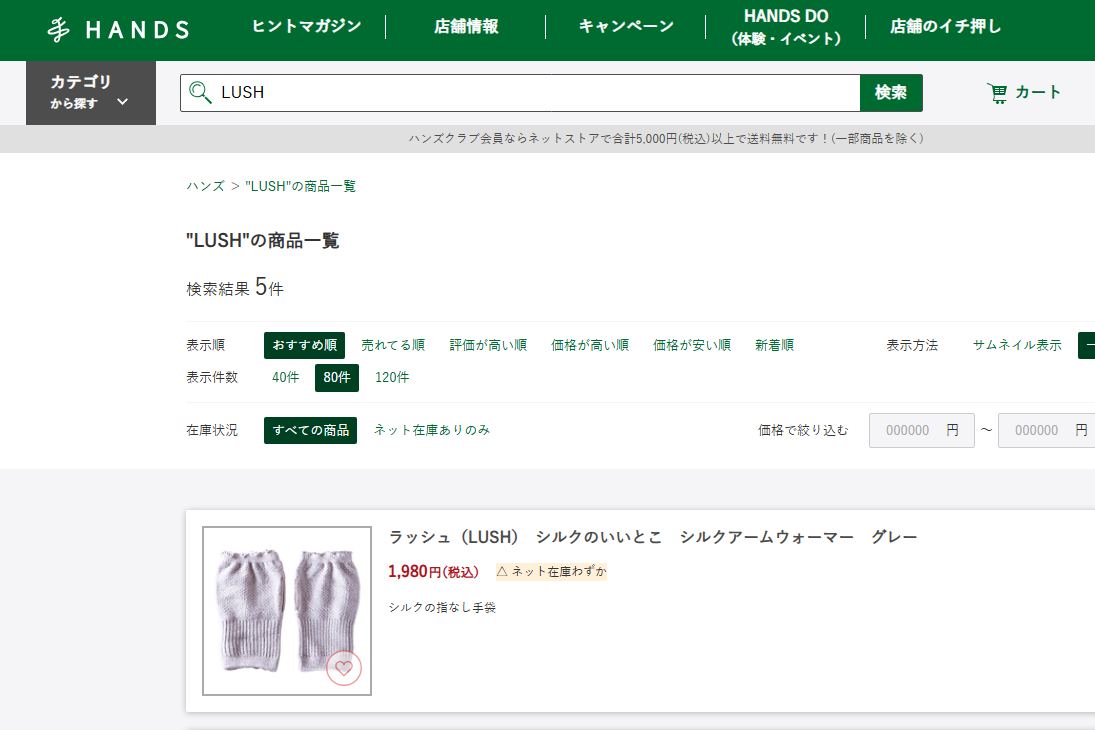Add arm warmer to favorites heart
The height and width of the screenshot is (730, 1095).
[344, 669]
